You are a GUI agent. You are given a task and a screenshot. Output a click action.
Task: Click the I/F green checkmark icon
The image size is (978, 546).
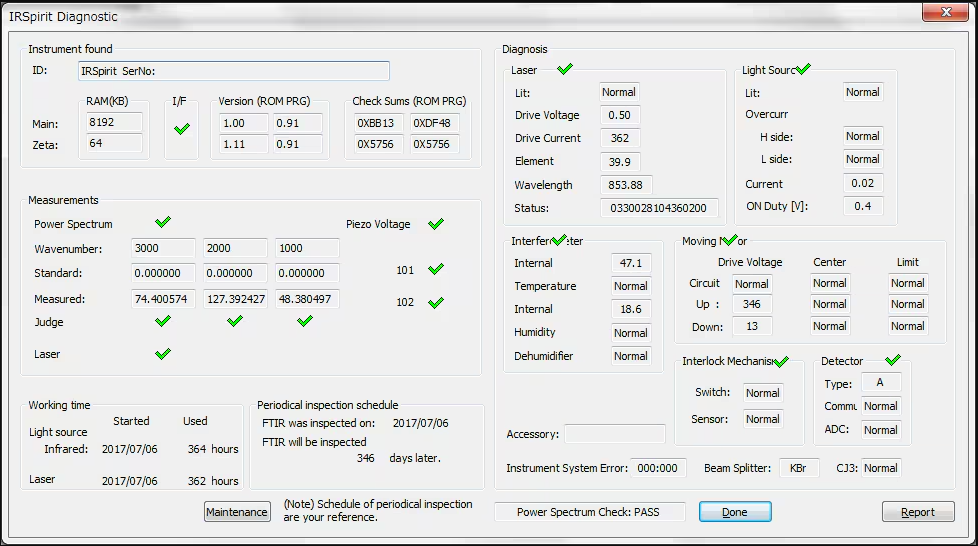coord(182,129)
